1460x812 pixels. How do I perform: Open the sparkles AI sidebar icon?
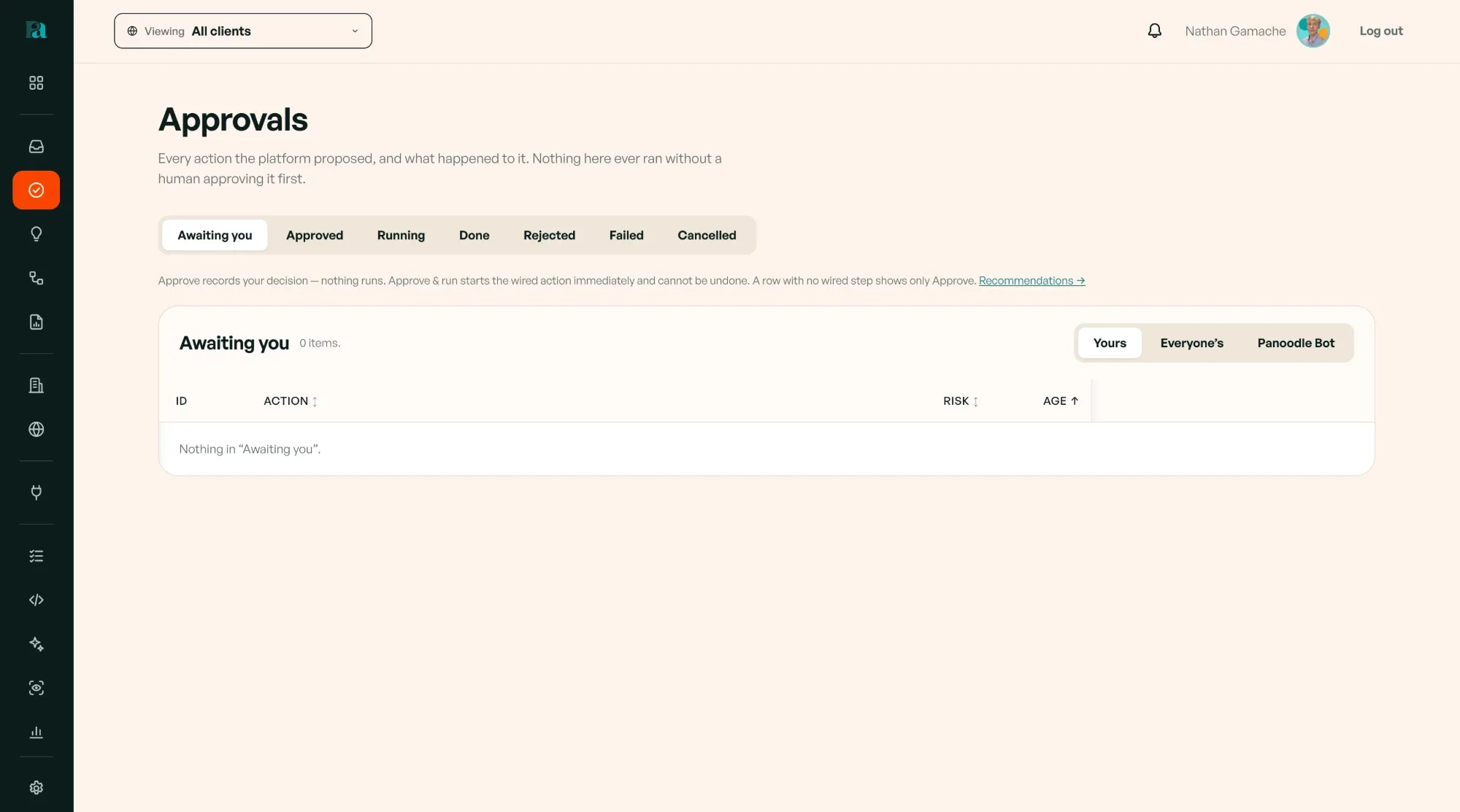pyautogui.click(x=36, y=643)
